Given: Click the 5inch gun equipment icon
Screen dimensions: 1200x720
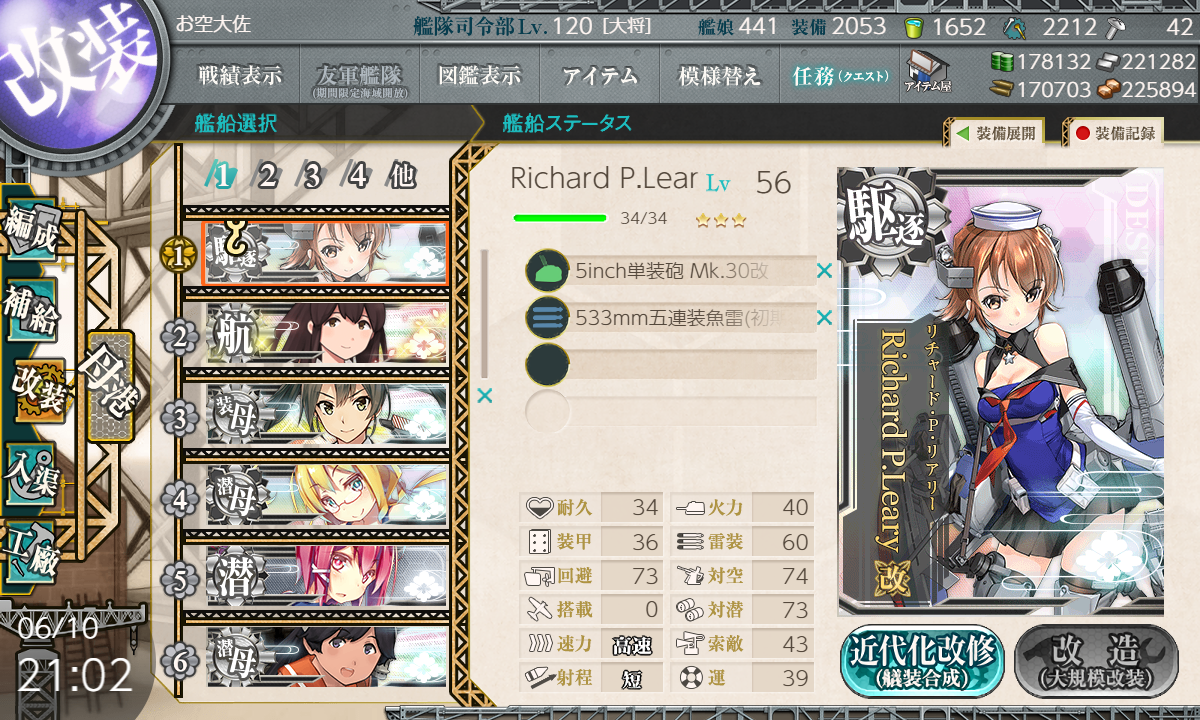Looking at the screenshot, I should coord(547,271).
